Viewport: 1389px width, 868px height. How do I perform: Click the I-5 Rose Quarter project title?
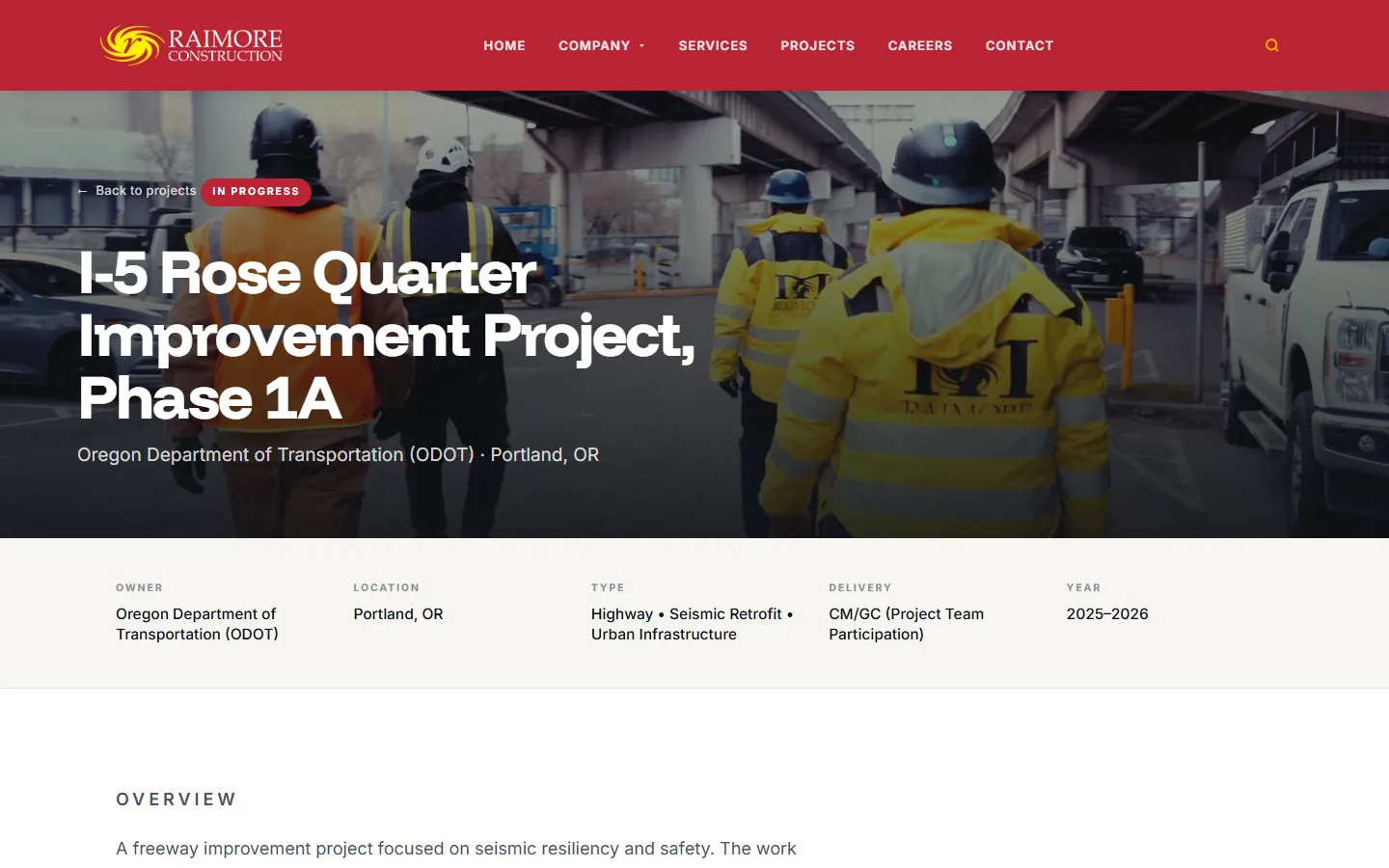tap(387, 335)
